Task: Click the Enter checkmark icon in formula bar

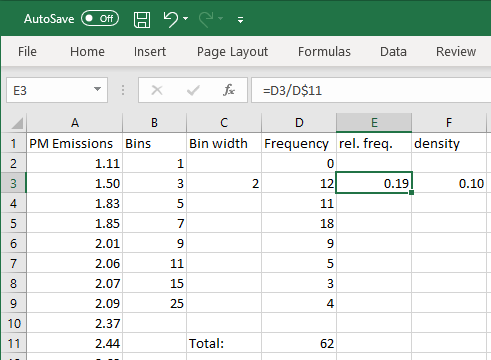Action: 193,90
